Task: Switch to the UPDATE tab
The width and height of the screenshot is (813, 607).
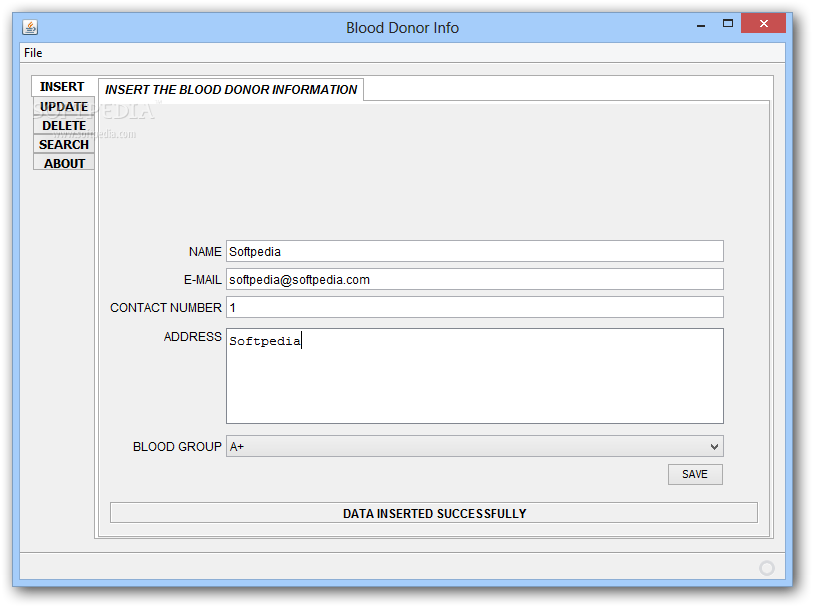Action: click(64, 106)
